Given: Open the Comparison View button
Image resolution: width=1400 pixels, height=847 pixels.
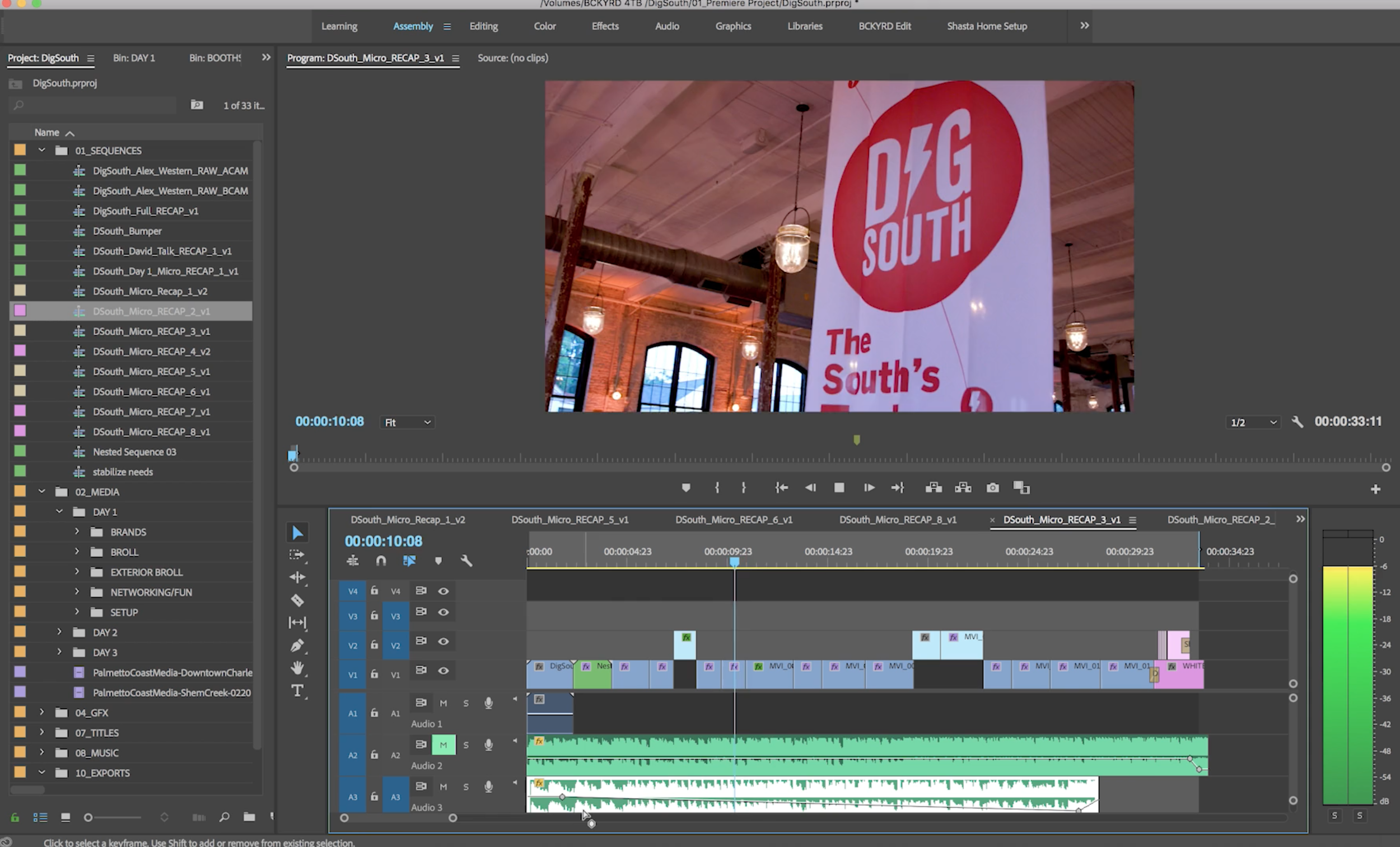Looking at the screenshot, I should tap(1021, 488).
